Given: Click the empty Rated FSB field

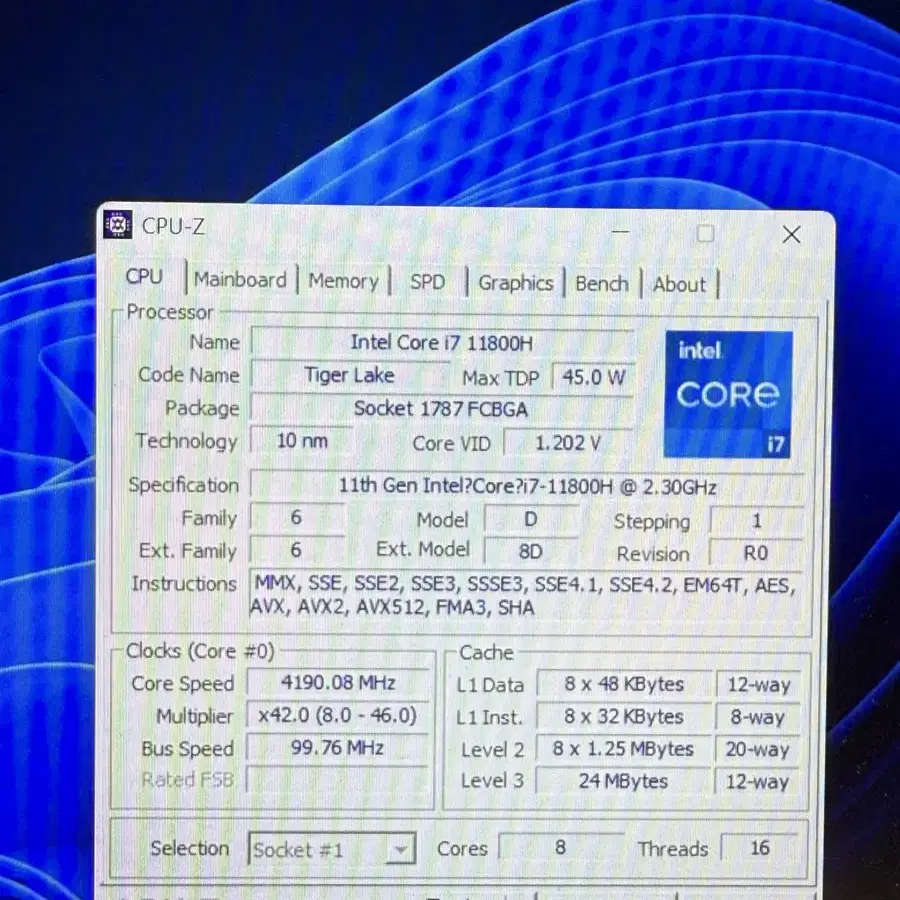Looking at the screenshot, I should point(337,779).
